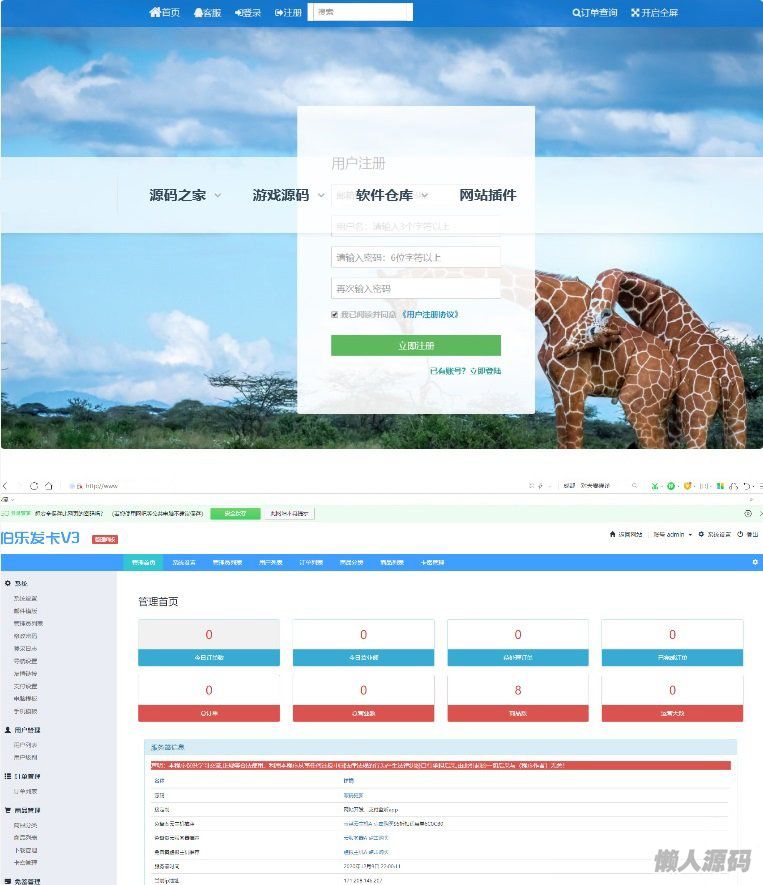This screenshot has height=885, width=763.
Task: Toggle the agree-to-terms checkbox
Action: (x=335, y=314)
